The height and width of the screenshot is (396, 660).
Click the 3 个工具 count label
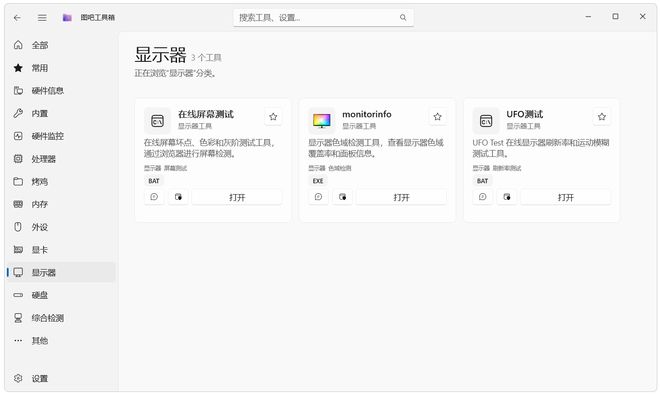(x=206, y=58)
